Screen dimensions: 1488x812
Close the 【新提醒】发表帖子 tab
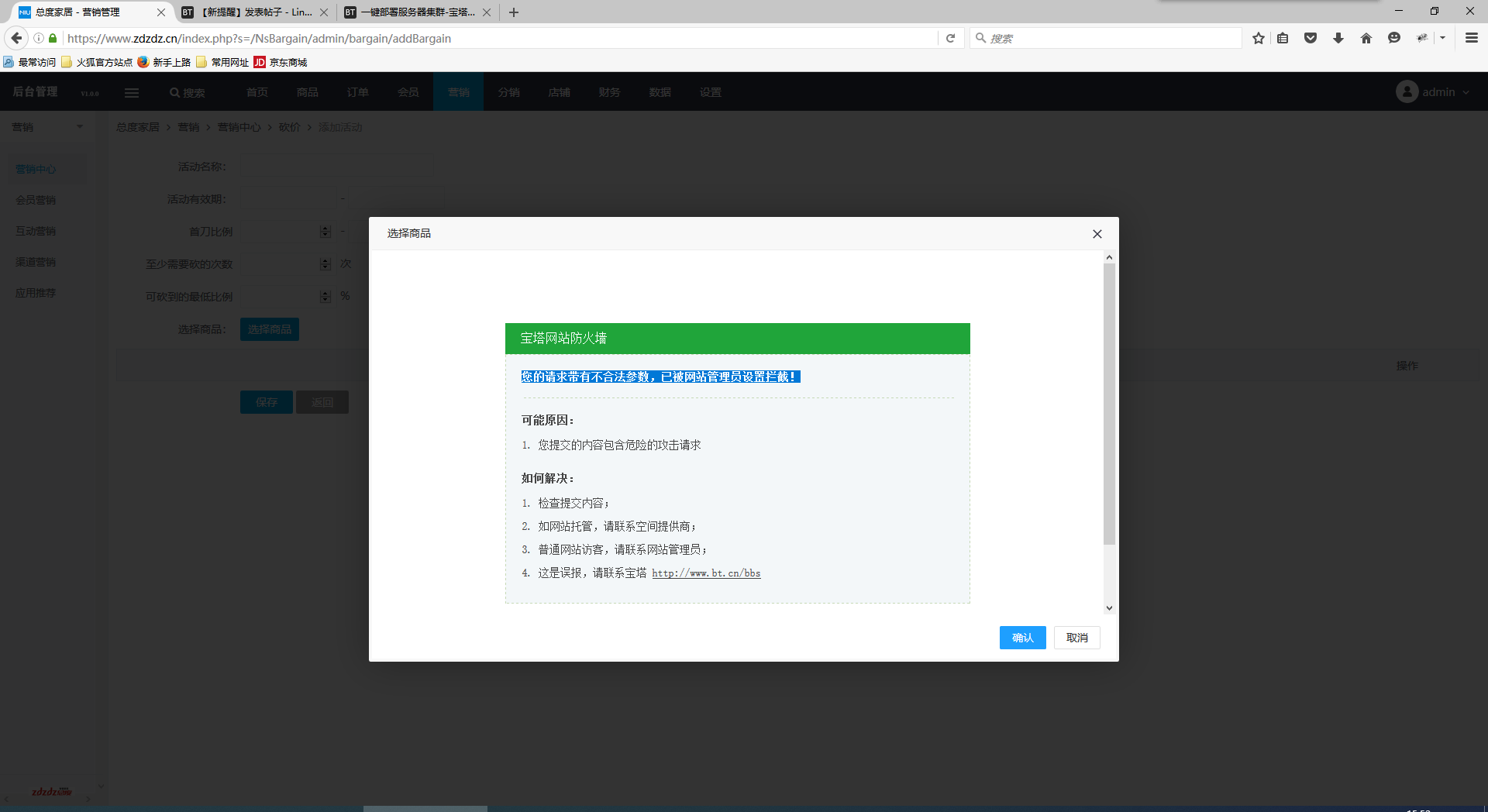point(324,12)
